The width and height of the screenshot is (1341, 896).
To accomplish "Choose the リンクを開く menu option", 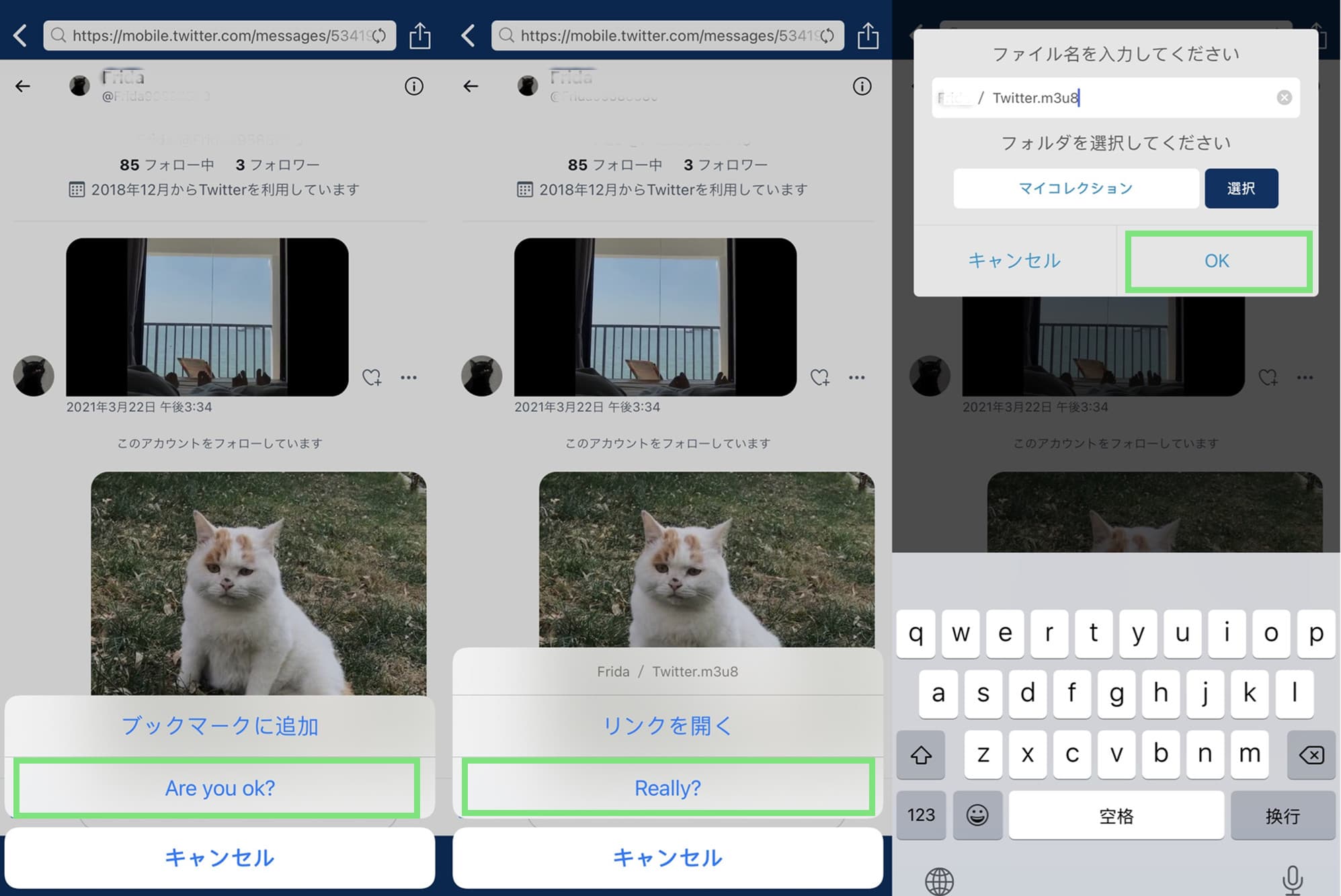I will click(x=667, y=726).
